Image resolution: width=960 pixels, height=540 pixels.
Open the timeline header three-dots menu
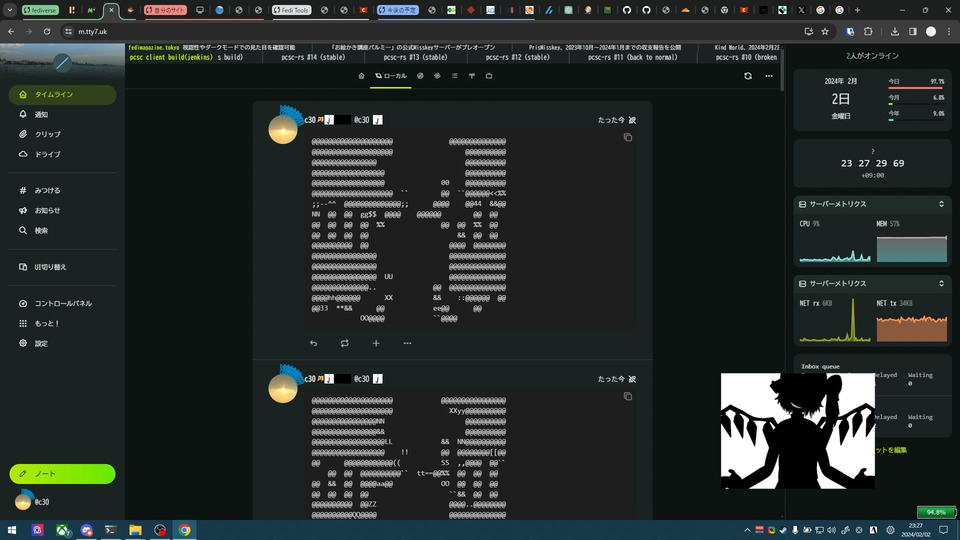click(x=769, y=76)
